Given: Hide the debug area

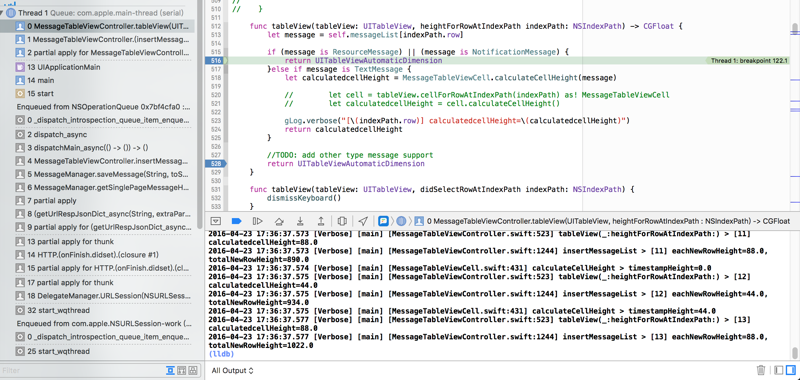Looking at the screenshot, I should 215,221.
